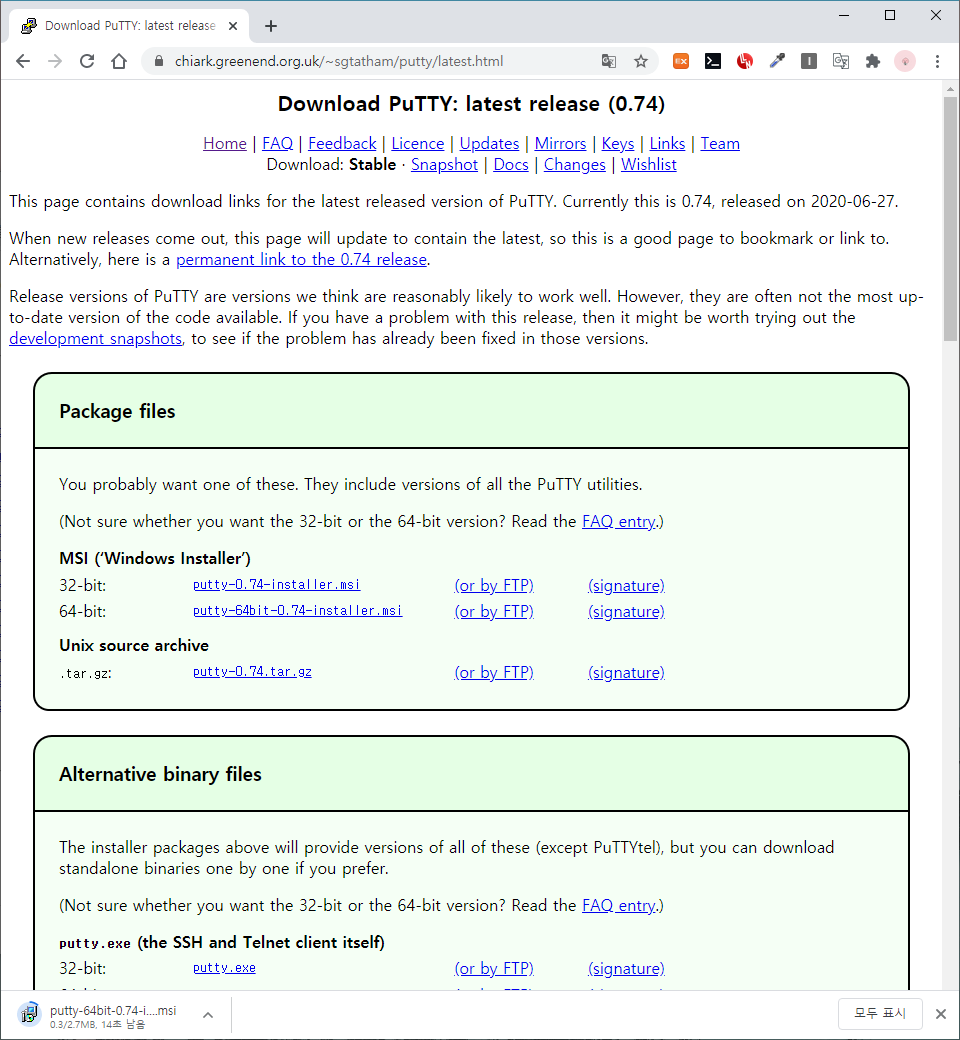Open the Wishlist link
Image resolution: width=960 pixels, height=1040 pixels.
click(649, 164)
